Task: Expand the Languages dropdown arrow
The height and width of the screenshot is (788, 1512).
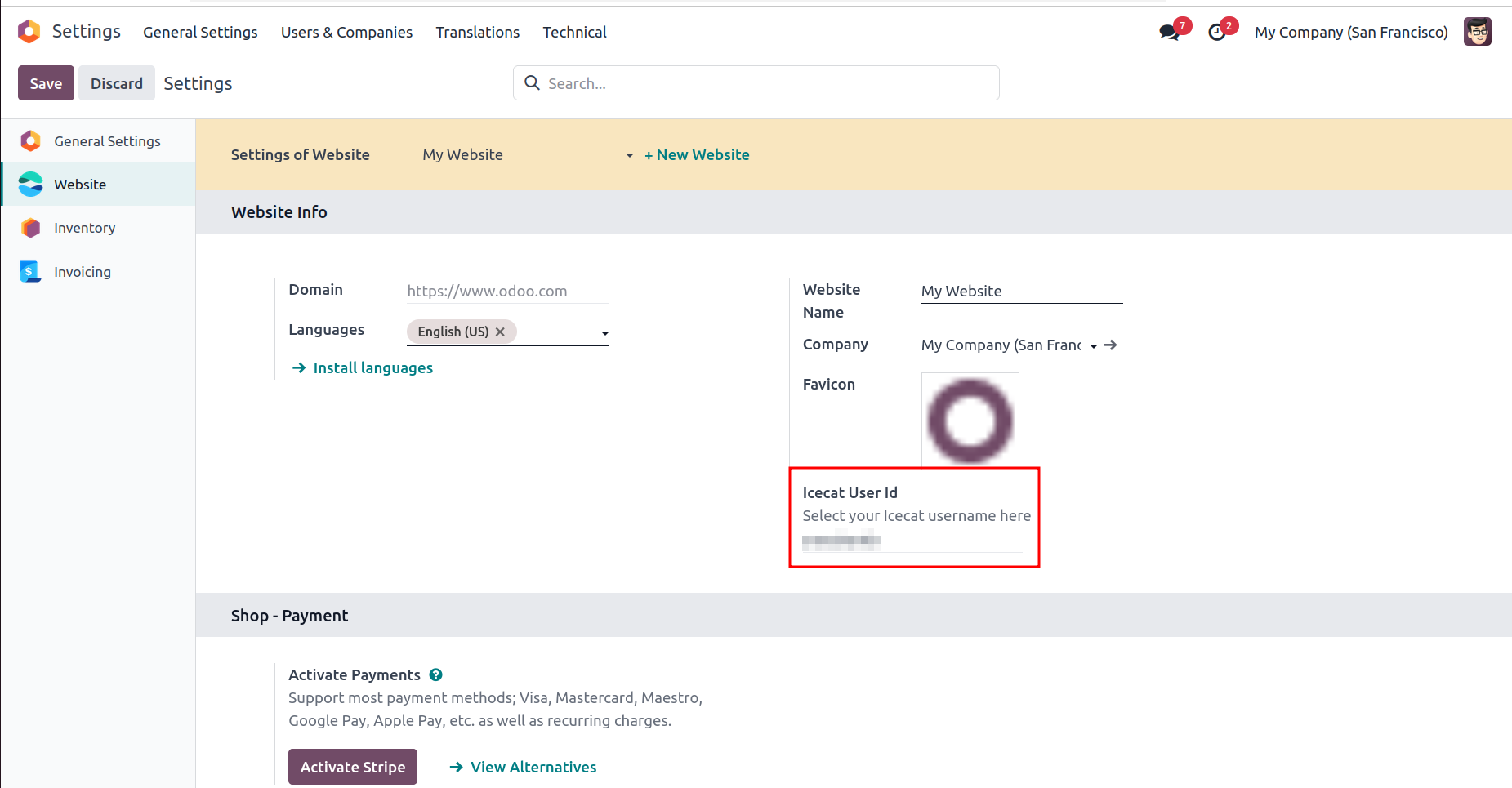Action: click(x=604, y=333)
